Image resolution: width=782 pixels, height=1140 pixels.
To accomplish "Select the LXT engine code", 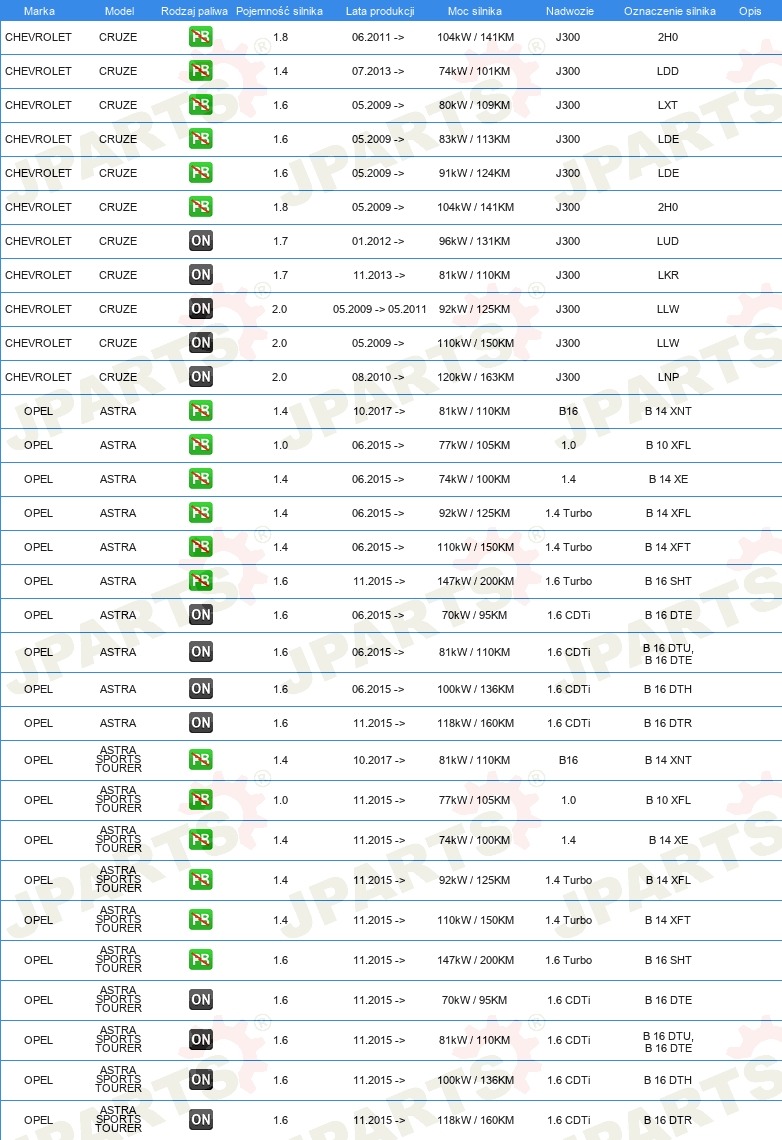I will [x=667, y=105].
